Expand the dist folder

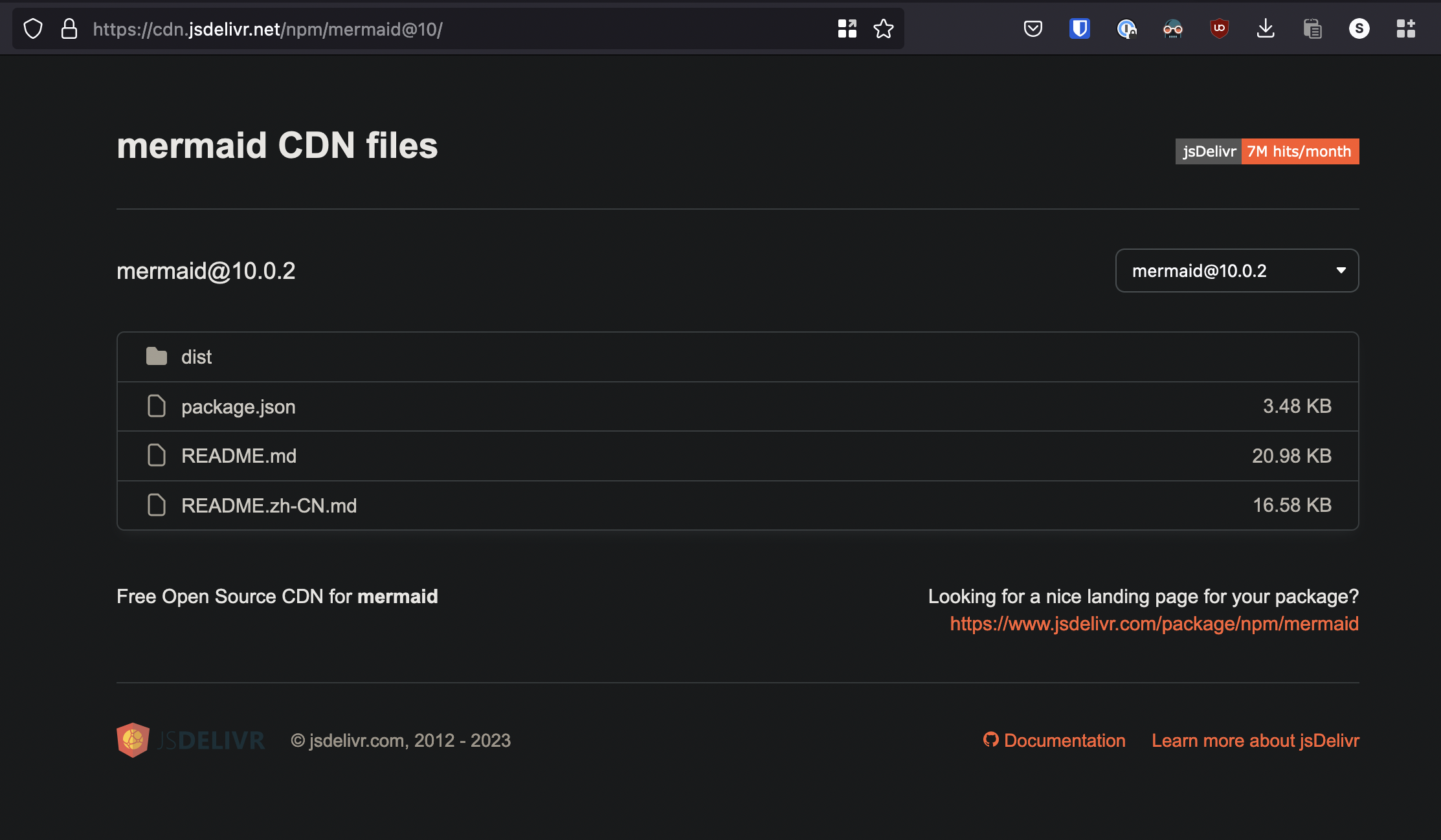pos(197,357)
